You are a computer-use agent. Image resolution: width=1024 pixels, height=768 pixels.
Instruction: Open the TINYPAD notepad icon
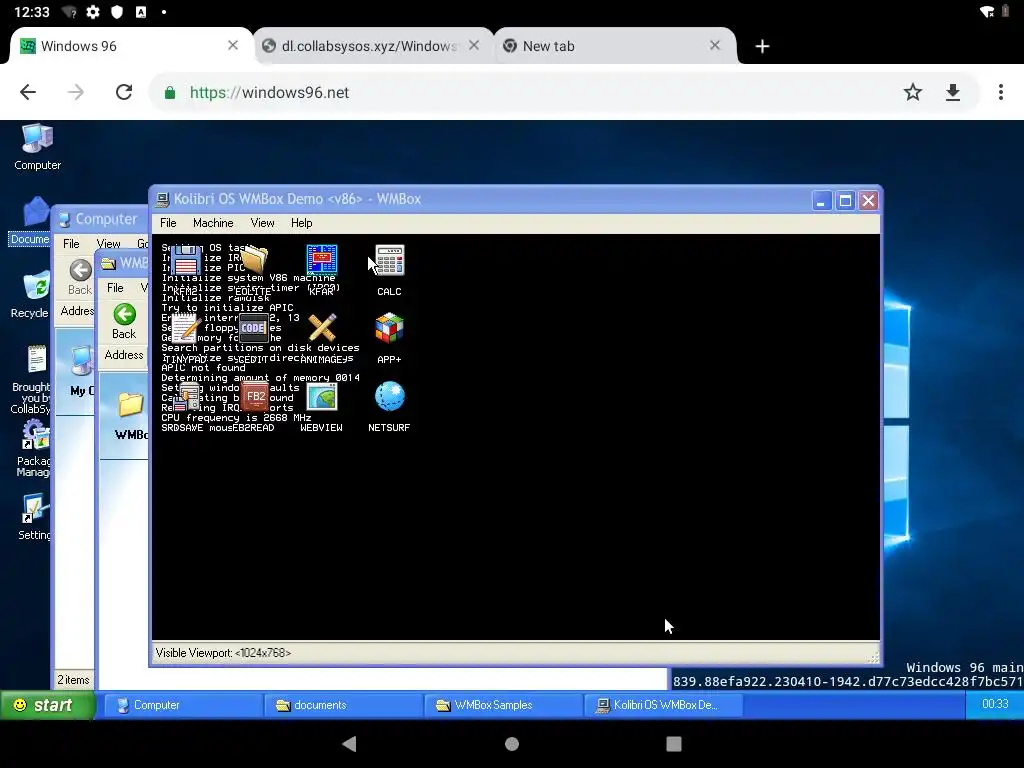pos(185,328)
